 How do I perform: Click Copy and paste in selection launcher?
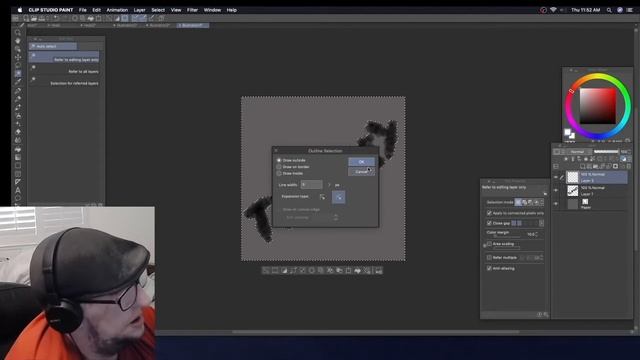tap(339, 270)
